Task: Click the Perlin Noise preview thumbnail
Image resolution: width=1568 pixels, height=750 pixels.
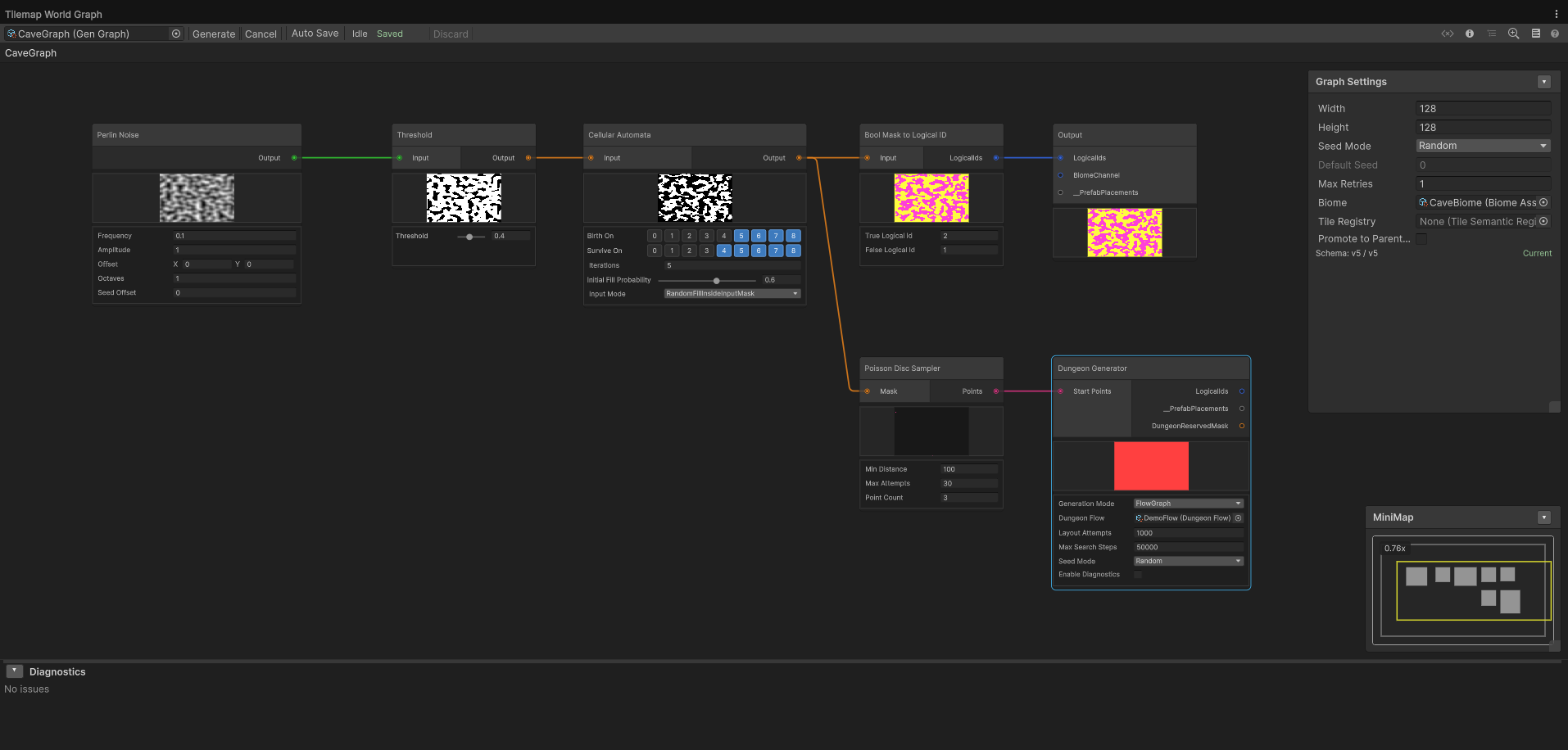Action: pyautogui.click(x=197, y=197)
